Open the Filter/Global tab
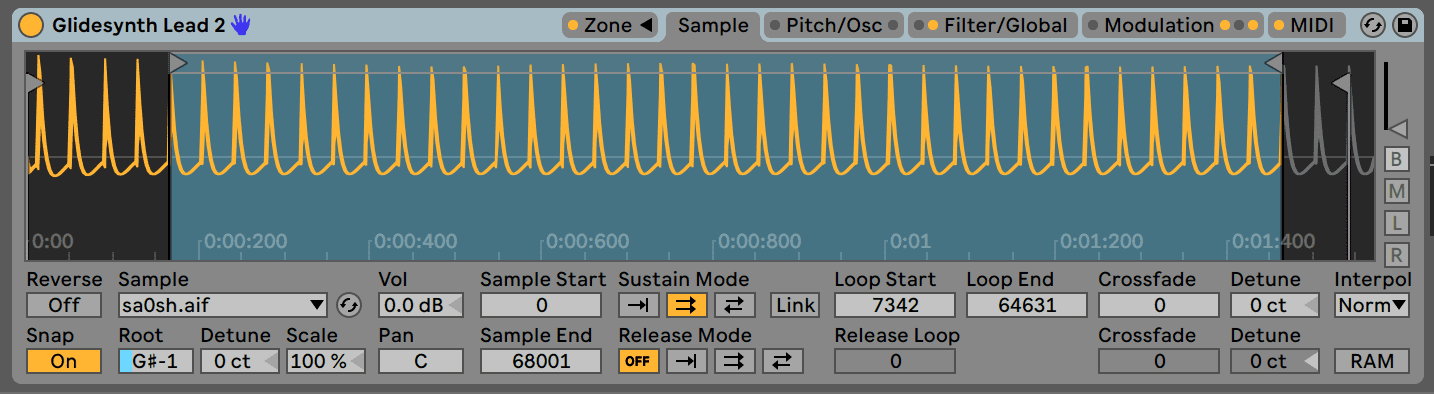Screen dimensions: 1434x394 click(994, 25)
